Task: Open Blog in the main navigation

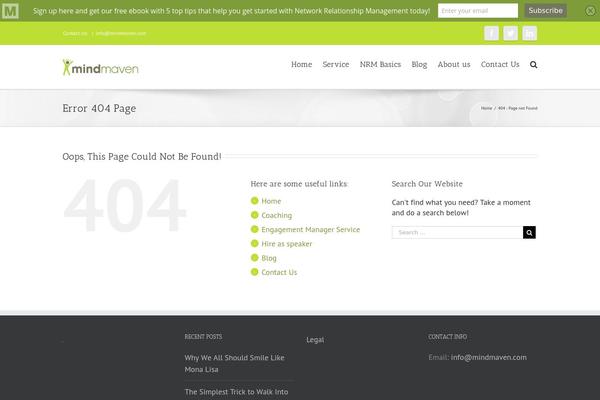Action: pyautogui.click(x=419, y=65)
